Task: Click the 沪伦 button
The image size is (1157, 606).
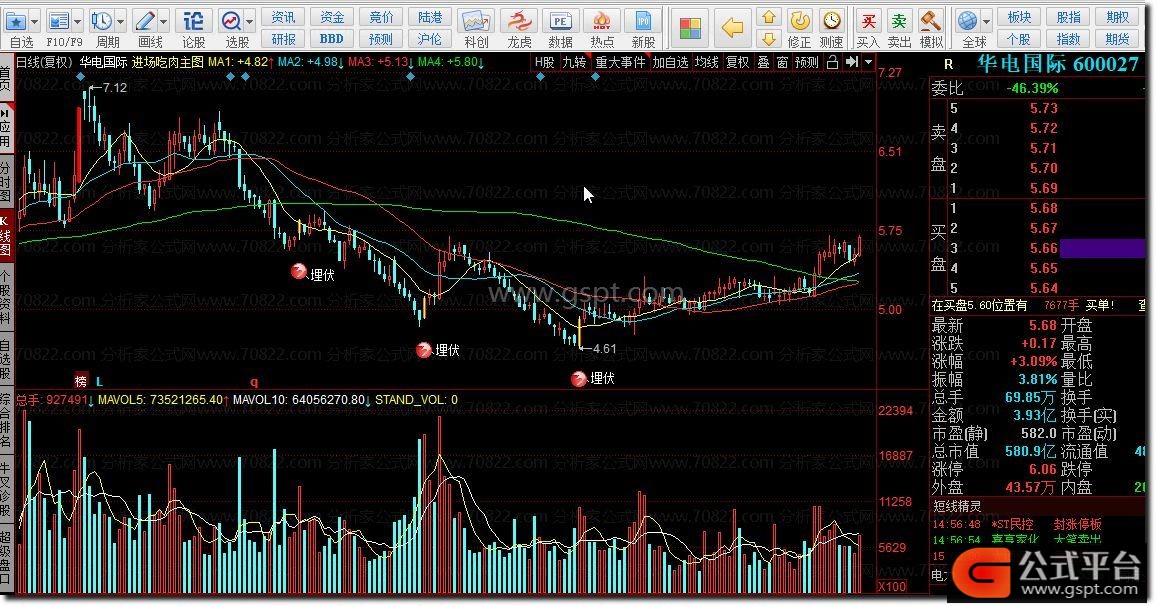Action: (x=429, y=38)
